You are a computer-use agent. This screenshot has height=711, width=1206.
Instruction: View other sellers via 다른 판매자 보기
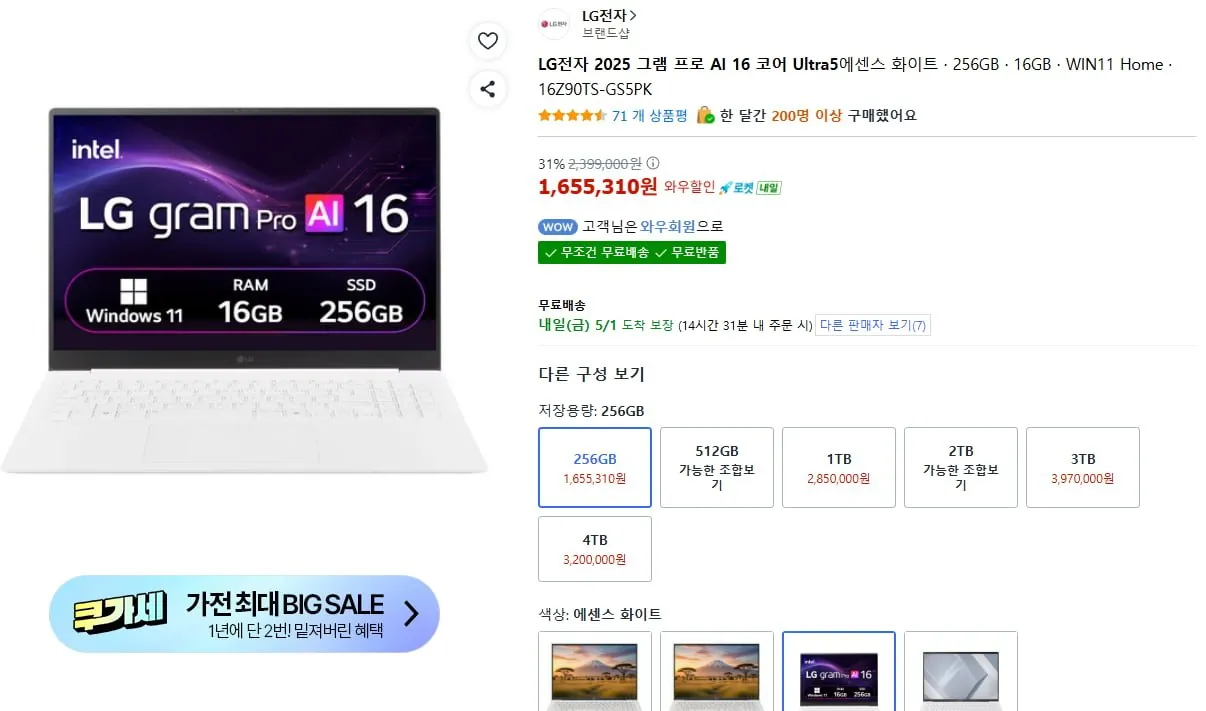[x=872, y=324]
